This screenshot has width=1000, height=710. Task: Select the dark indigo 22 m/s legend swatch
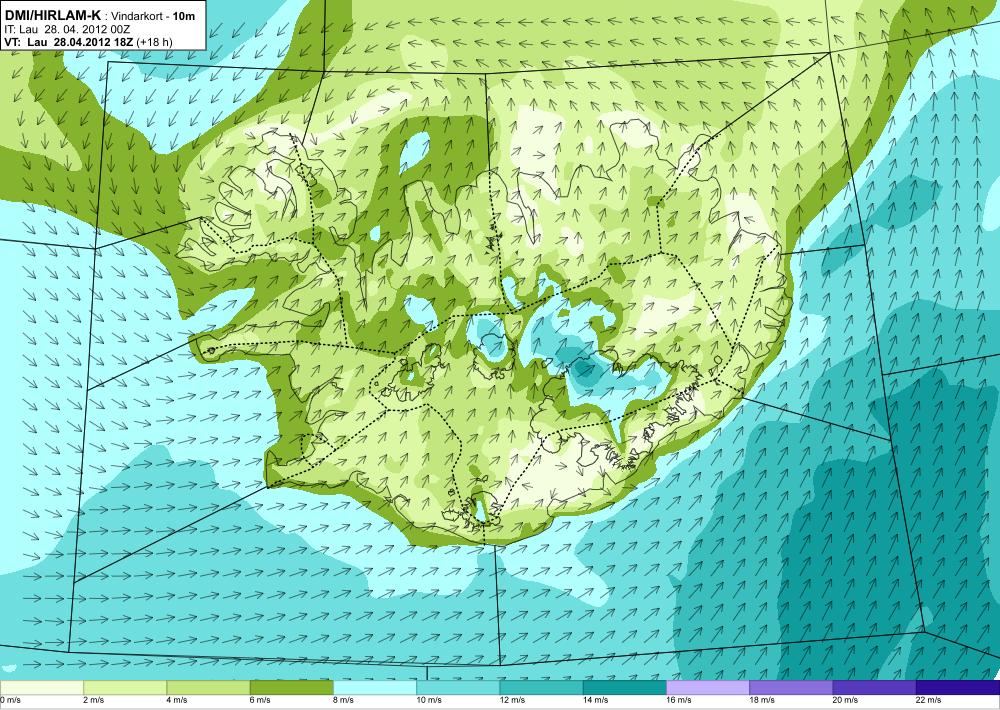click(958, 688)
